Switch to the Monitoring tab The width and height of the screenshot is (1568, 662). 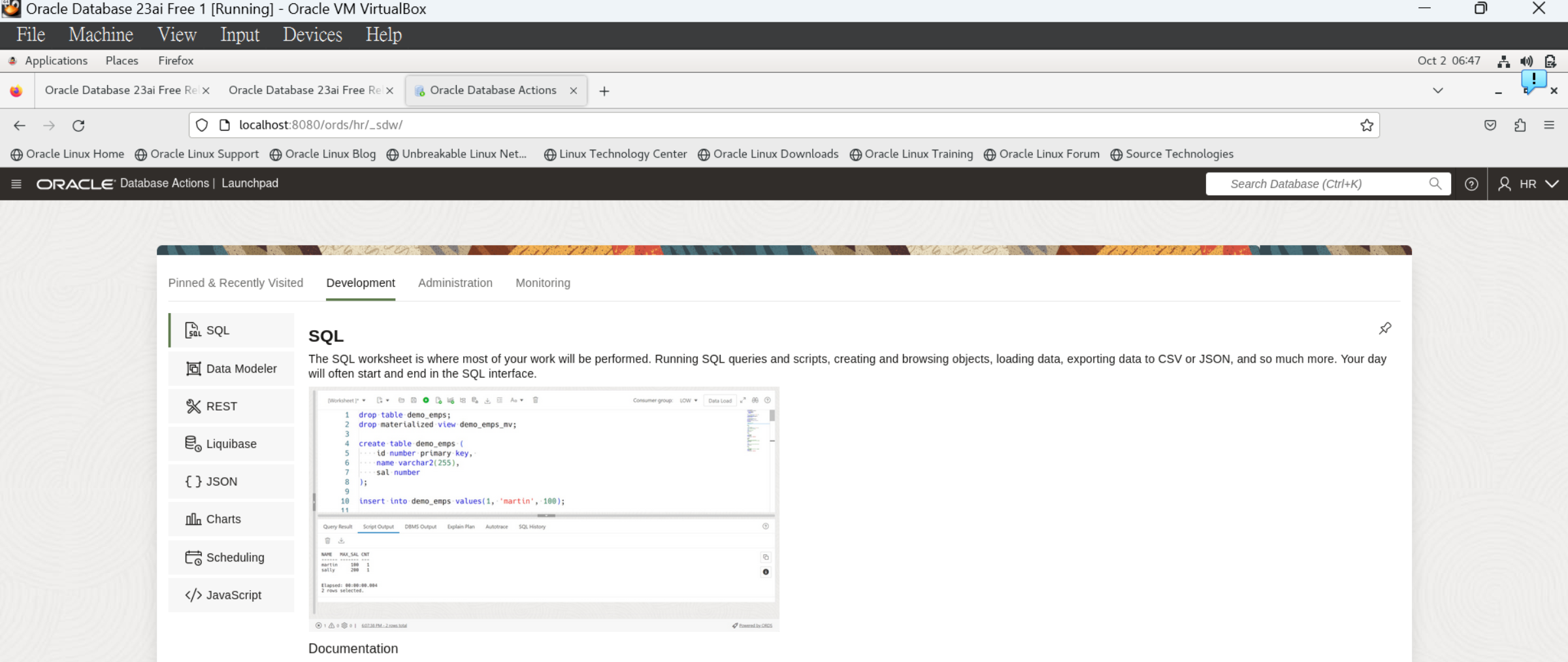(543, 283)
